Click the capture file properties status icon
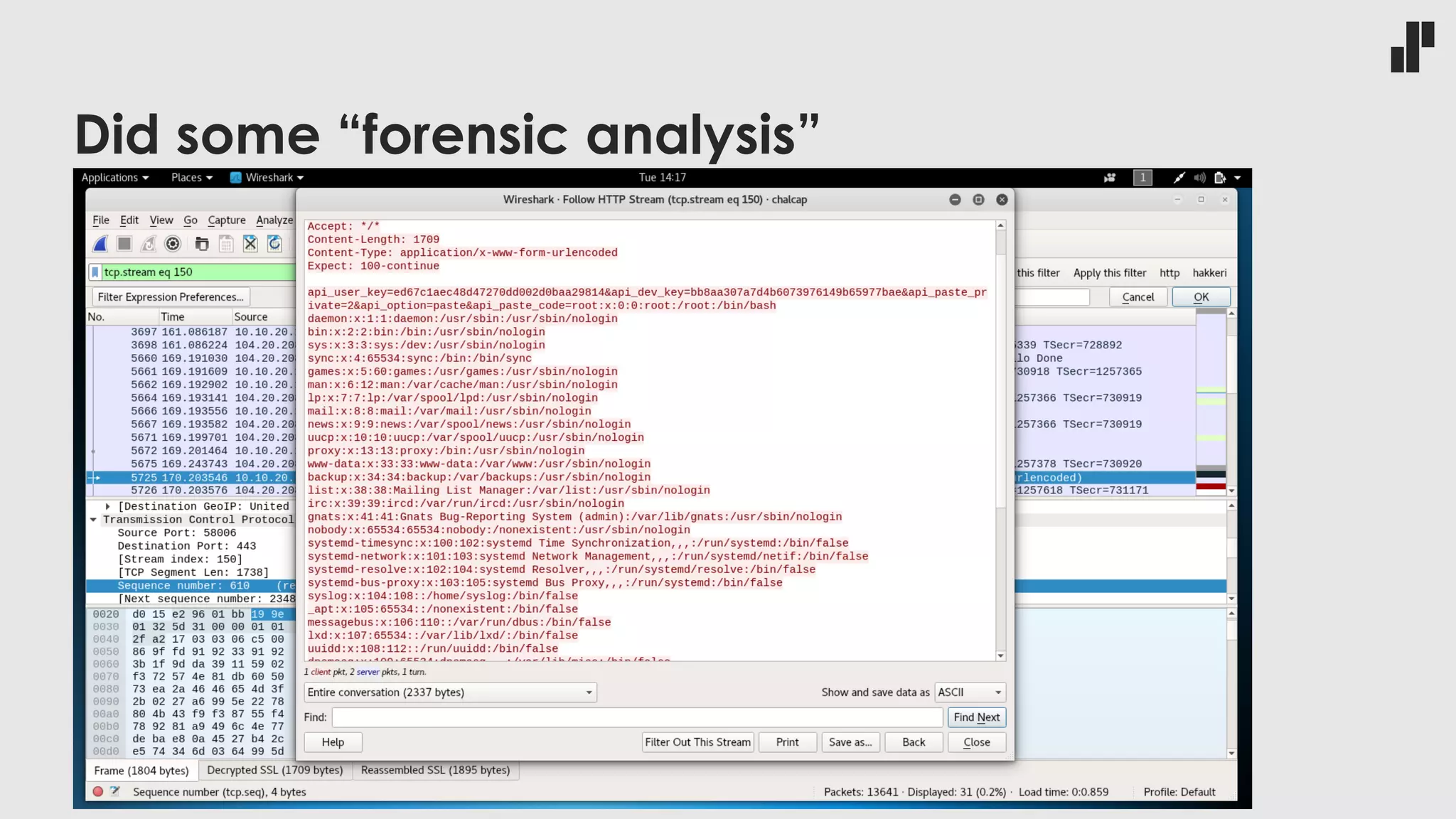This screenshot has width=1456, height=819. (x=115, y=791)
